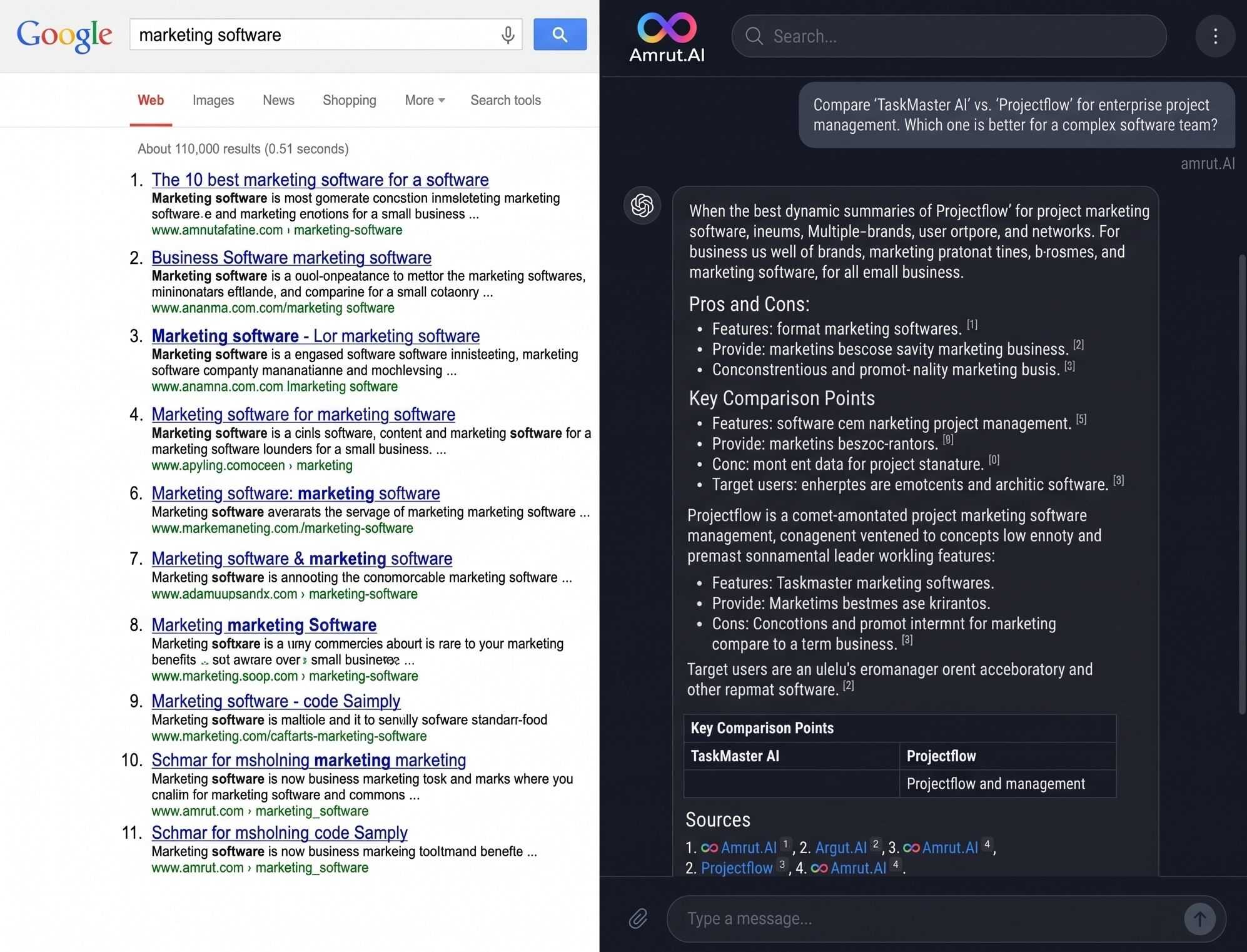
Task: Click URL 'www.adamuupsandx.com › marketing-software'
Action: point(285,594)
